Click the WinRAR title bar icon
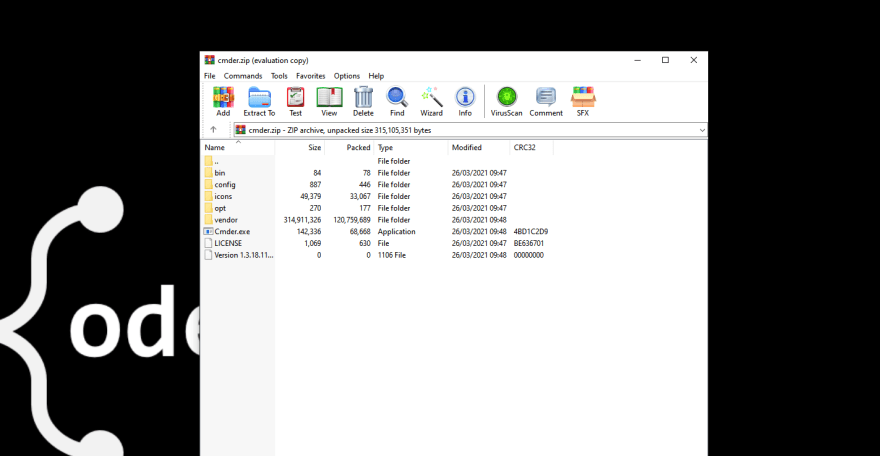Viewport: 880px width, 456px height. tap(209, 60)
